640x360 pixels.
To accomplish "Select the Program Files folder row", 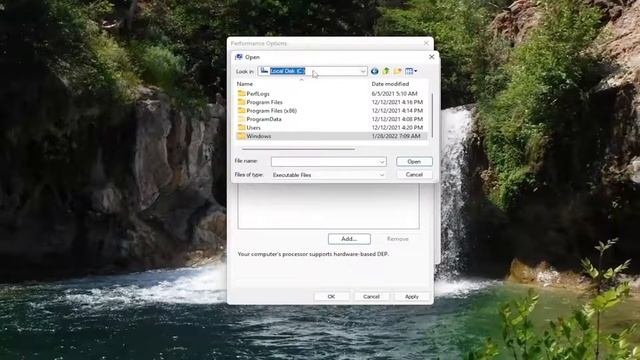I will (331, 102).
